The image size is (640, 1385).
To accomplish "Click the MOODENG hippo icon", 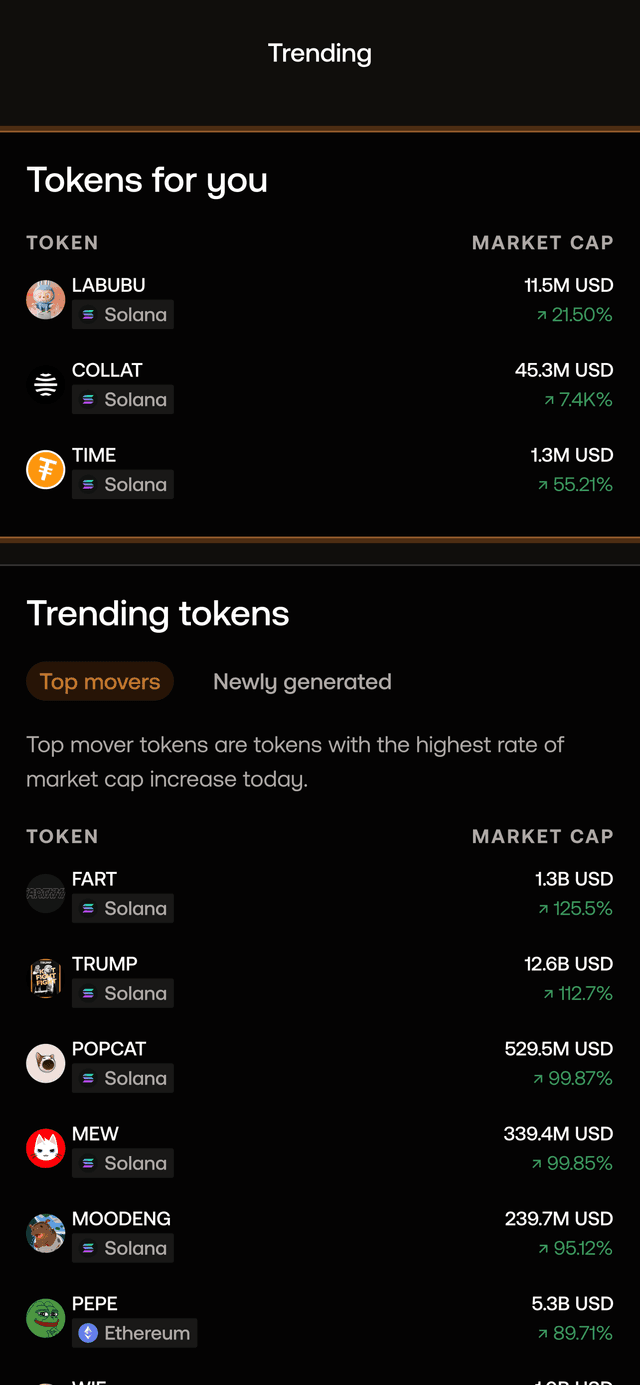I will coord(45,1233).
